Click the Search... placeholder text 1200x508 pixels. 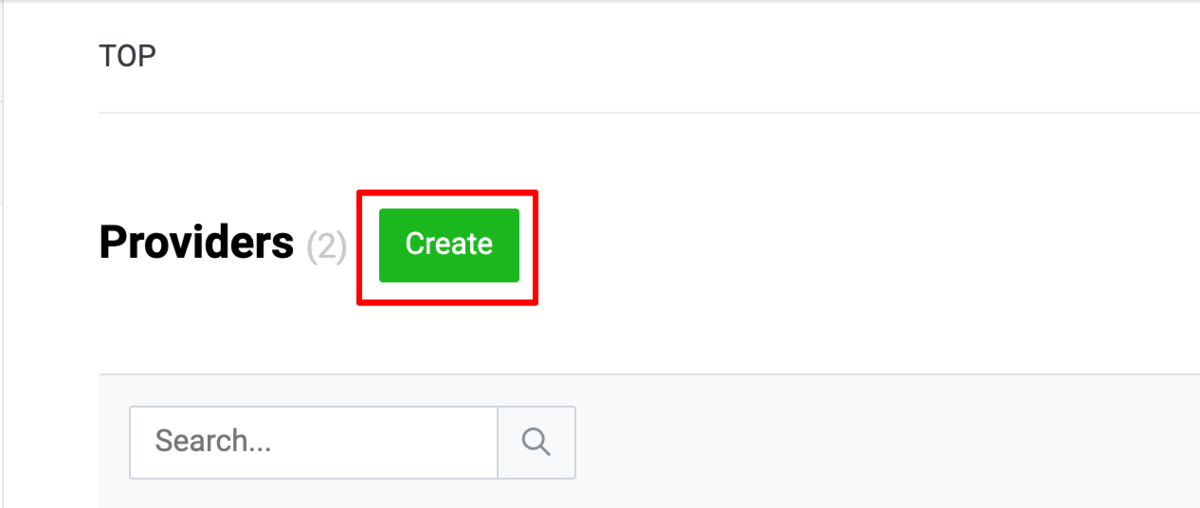[x=213, y=442]
